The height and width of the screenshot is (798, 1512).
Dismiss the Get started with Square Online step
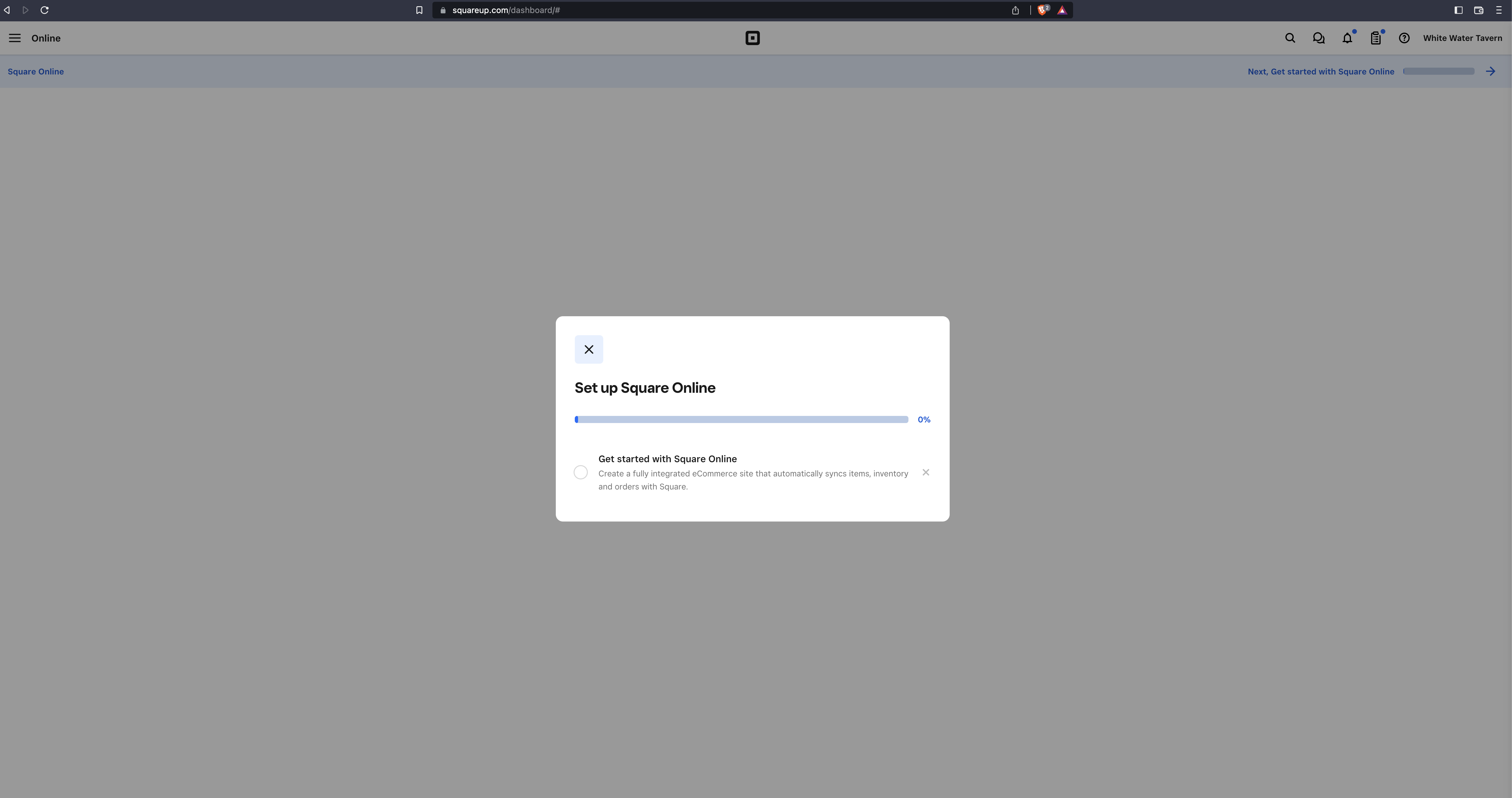[x=926, y=472]
